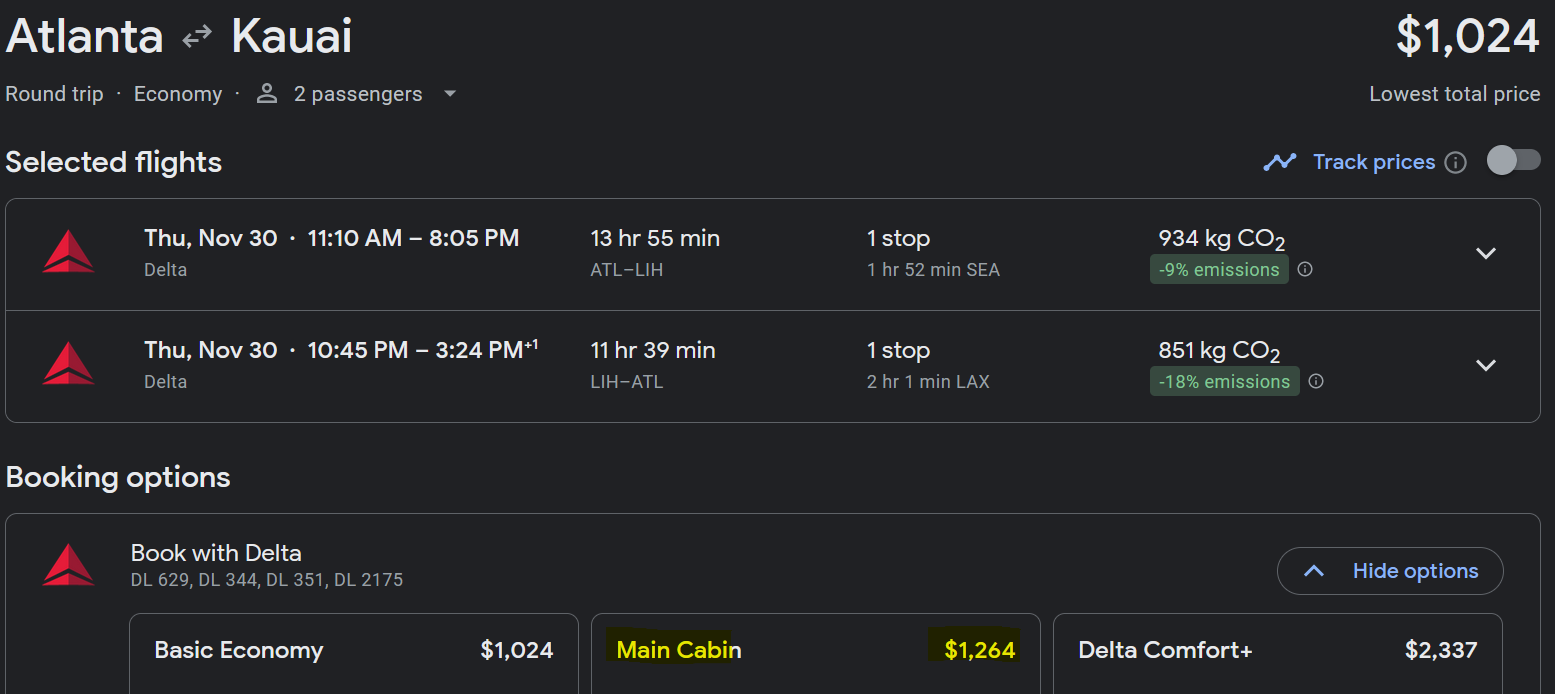Click the info icon beside -18% emissions
Viewport: 1555px width, 694px height.
1316,381
